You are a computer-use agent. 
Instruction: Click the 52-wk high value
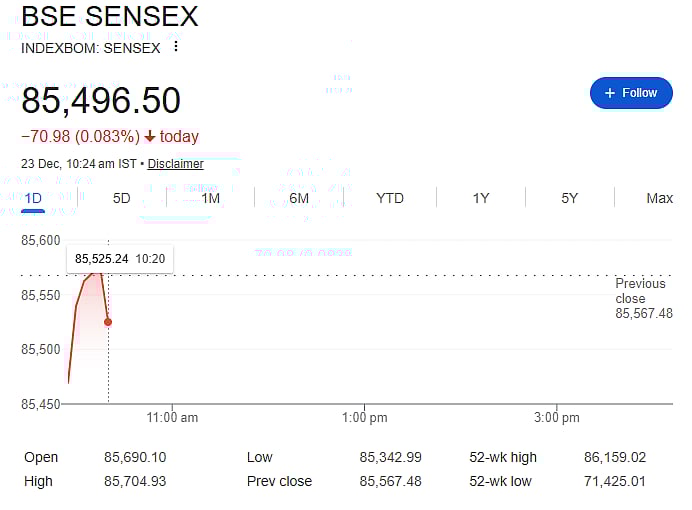614,457
